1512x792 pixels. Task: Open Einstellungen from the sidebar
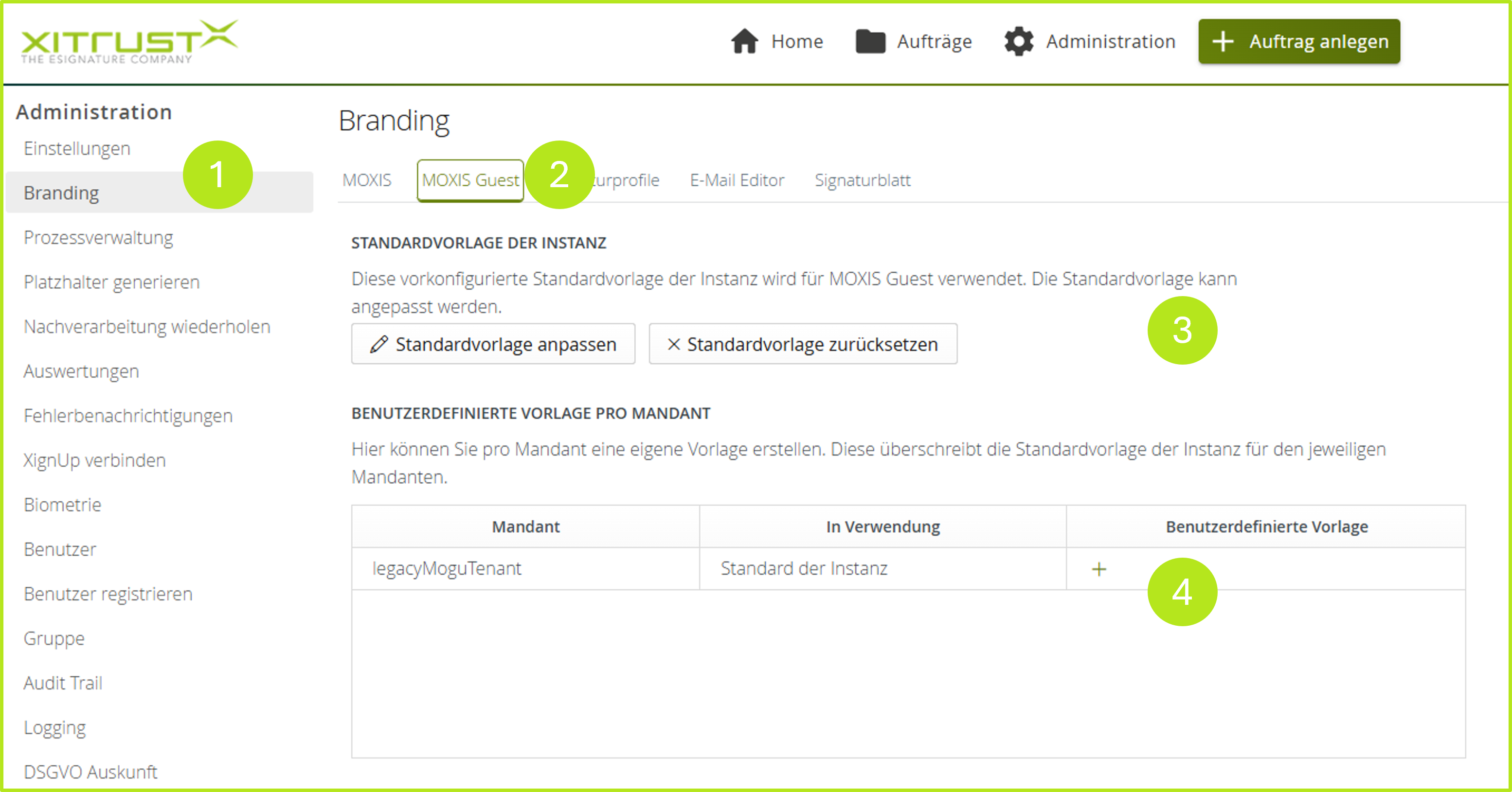(x=76, y=148)
